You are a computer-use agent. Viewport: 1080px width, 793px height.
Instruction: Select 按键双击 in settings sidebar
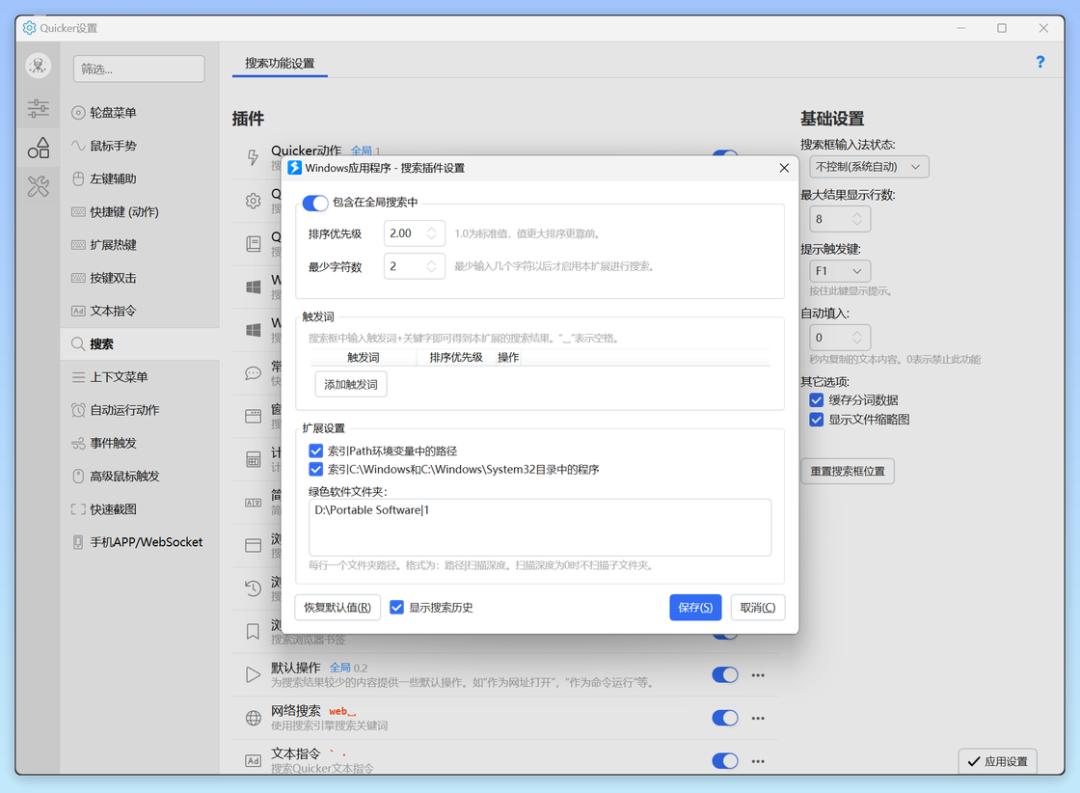140,278
